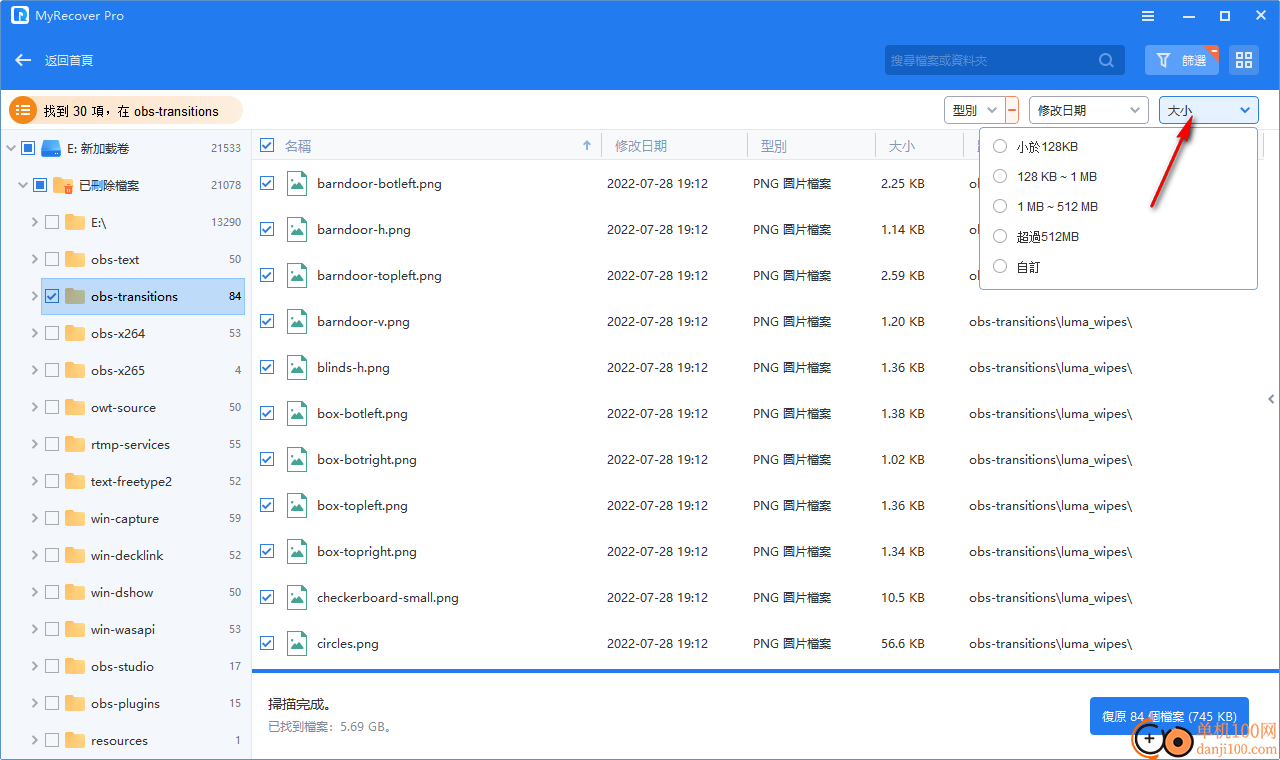Click the rtmp-services folder icon
The width and height of the screenshot is (1280, 760).
pyautogui.click(x=75, y=444)
